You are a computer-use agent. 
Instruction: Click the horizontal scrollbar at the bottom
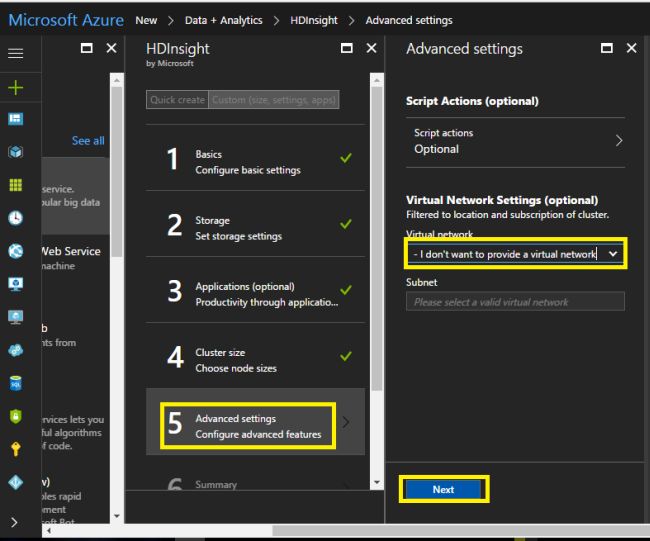tap(460, 531)
